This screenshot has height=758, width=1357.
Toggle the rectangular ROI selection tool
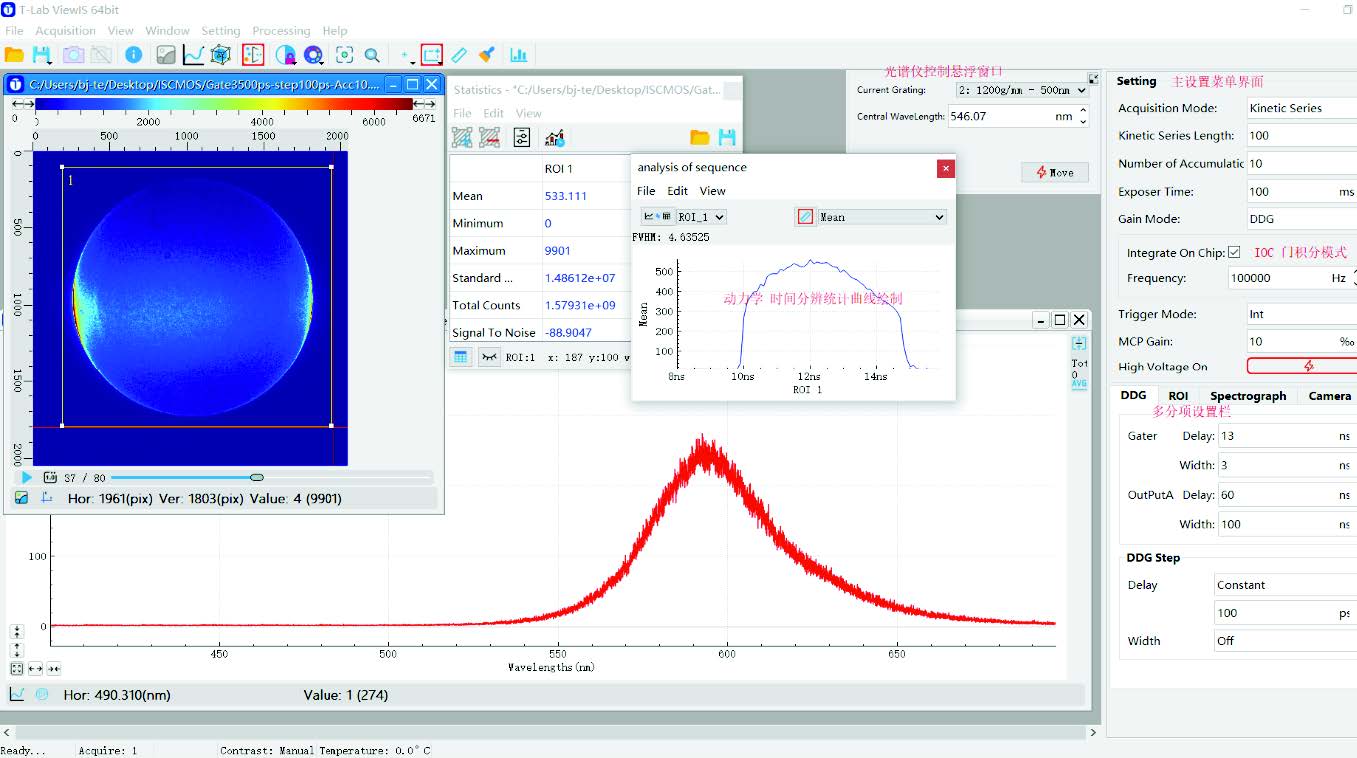coord(432,55)
